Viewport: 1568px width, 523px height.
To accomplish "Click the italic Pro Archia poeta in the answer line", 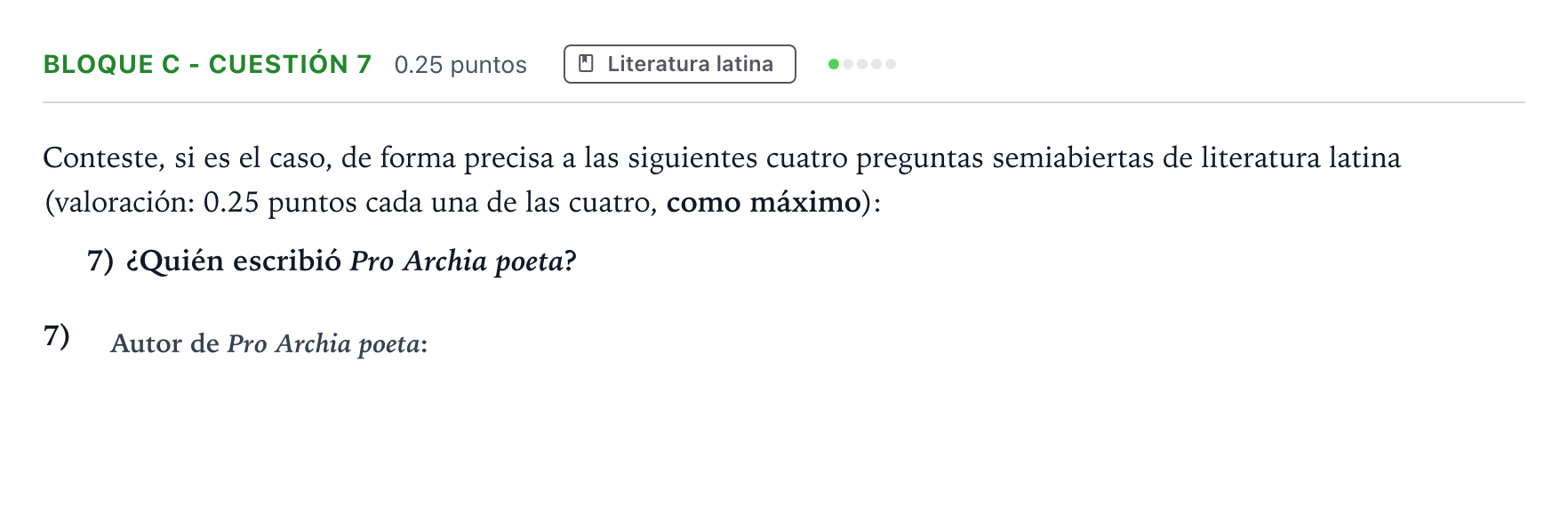I will (324, 344).
